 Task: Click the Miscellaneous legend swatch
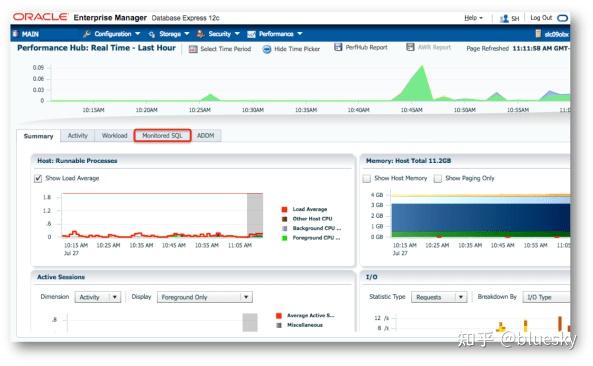(x=279, y=325)
